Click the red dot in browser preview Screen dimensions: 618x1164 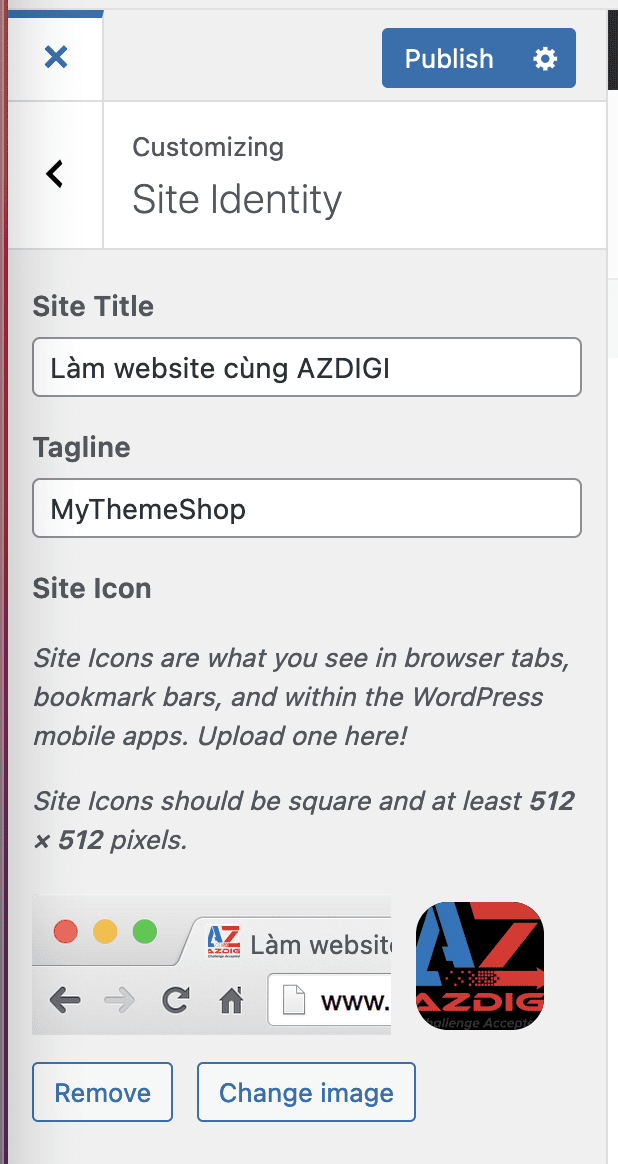66,932
